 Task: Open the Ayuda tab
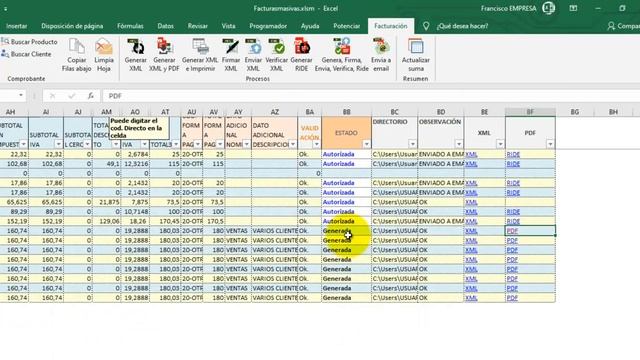tap(310, 26)
